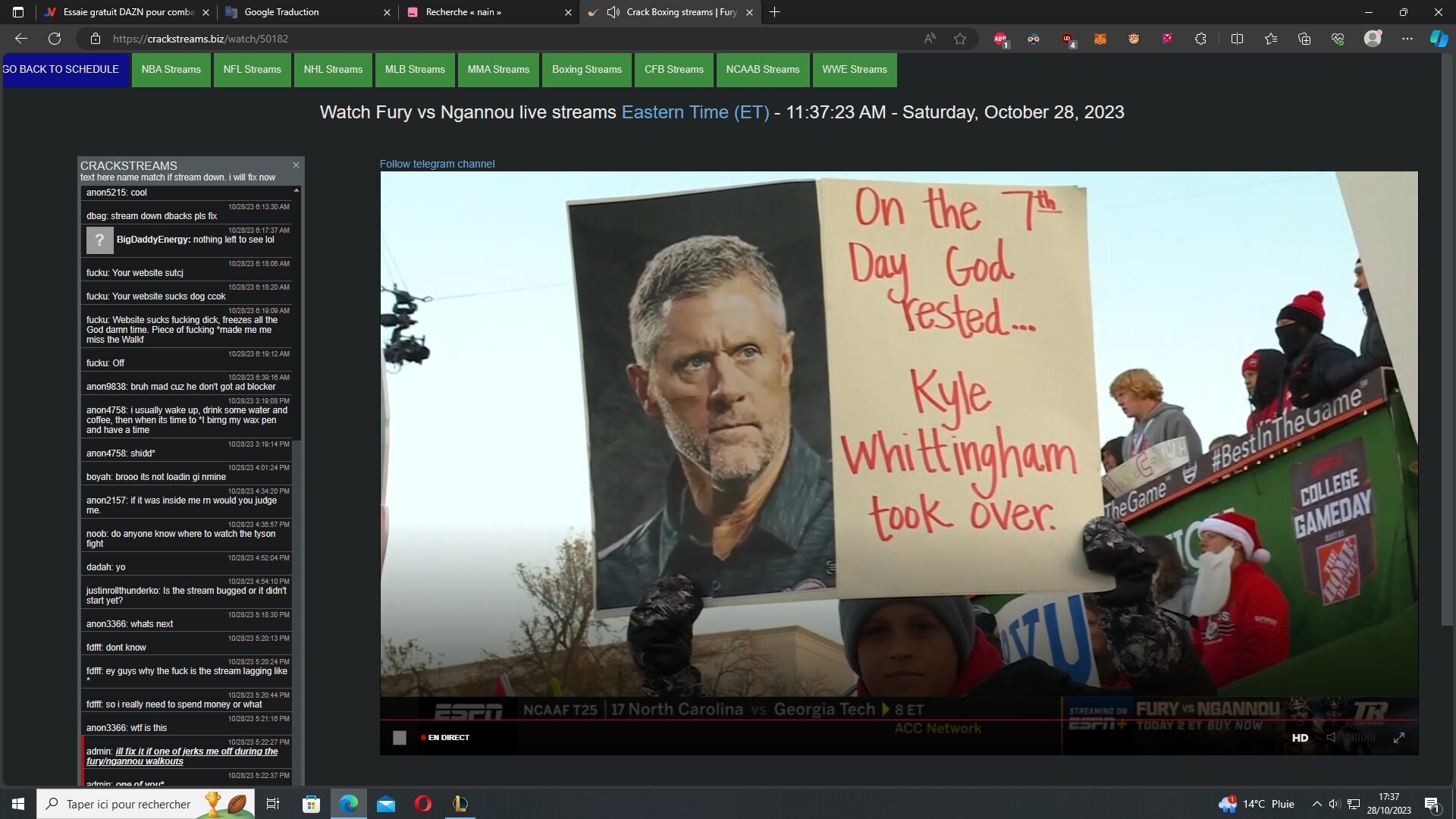Open Split screen view

click(1237, 39)
